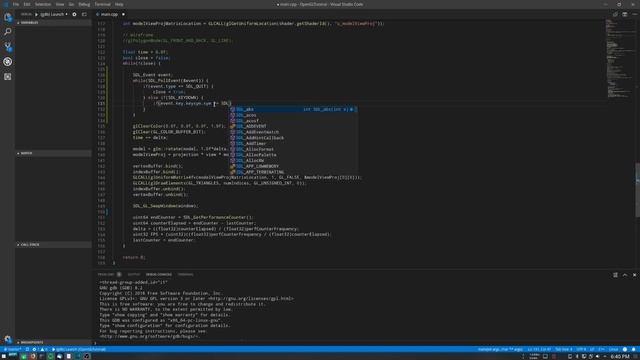Show more info for SDL_abs suggestion
Viewport: 640px width, 360px height.
(x=351, y=109)
